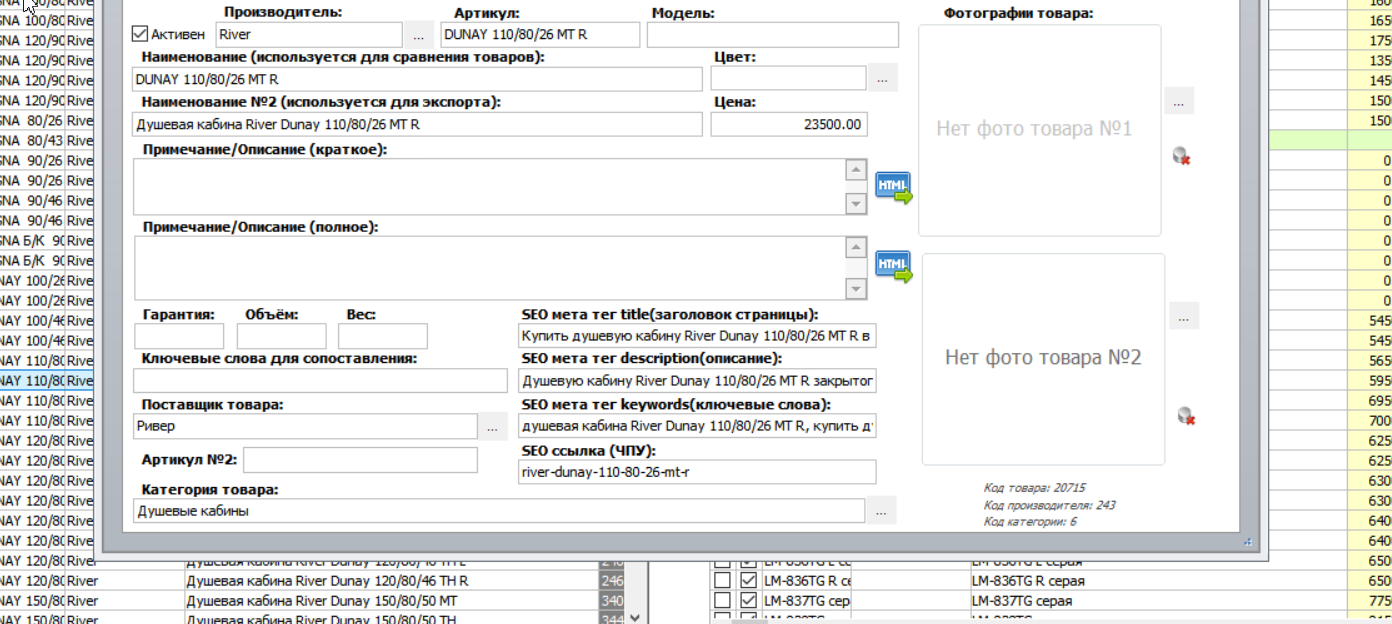Screen dimensions: 1392x624
Task: Focus the Цвет field
Action: click(x=788, y=78)
